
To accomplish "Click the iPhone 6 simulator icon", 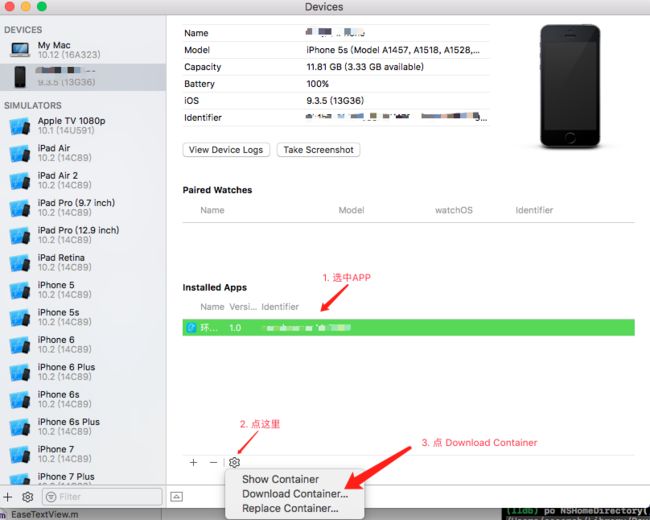I will (20, 345).
